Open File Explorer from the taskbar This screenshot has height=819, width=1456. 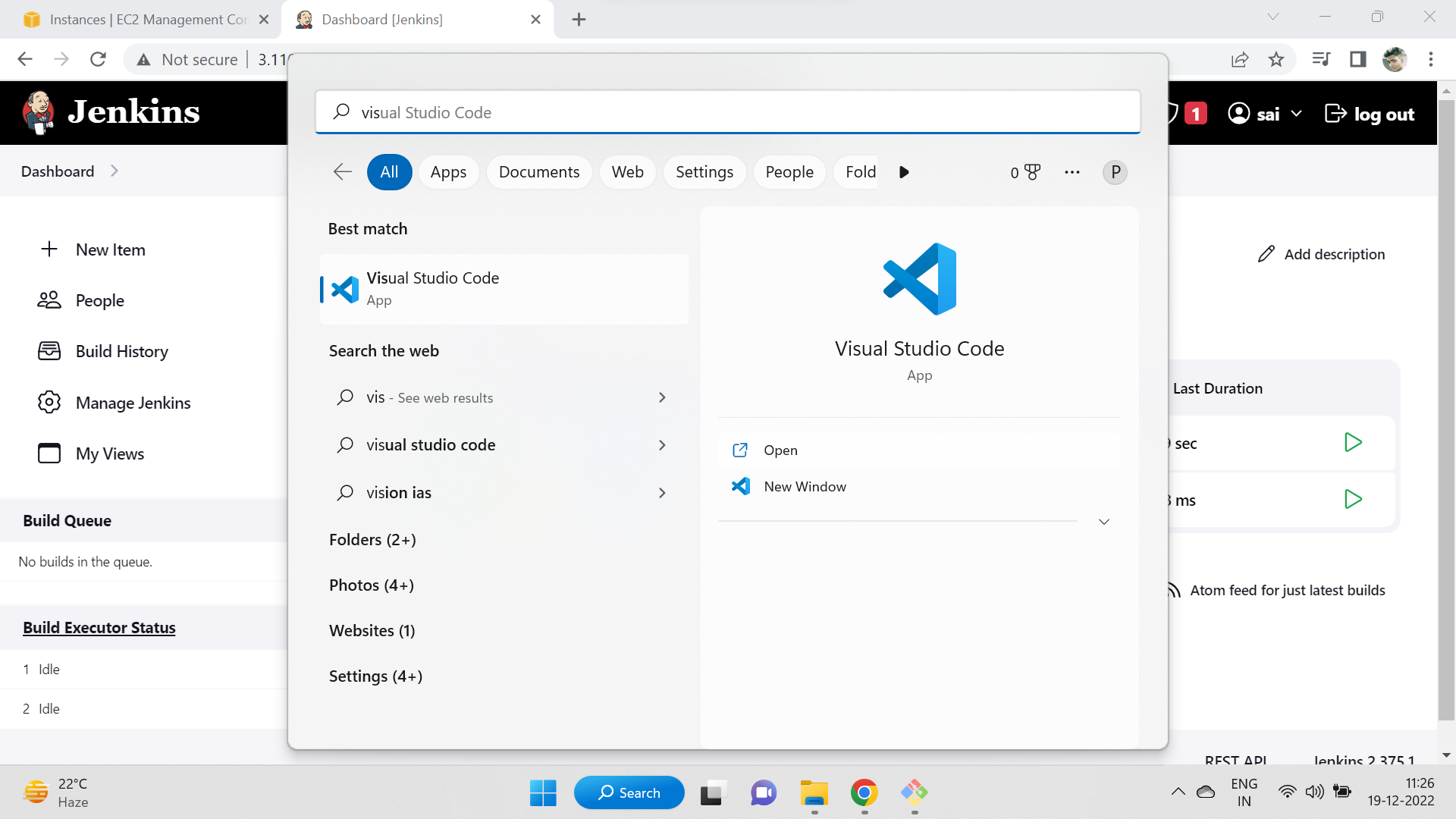point(814,792)
